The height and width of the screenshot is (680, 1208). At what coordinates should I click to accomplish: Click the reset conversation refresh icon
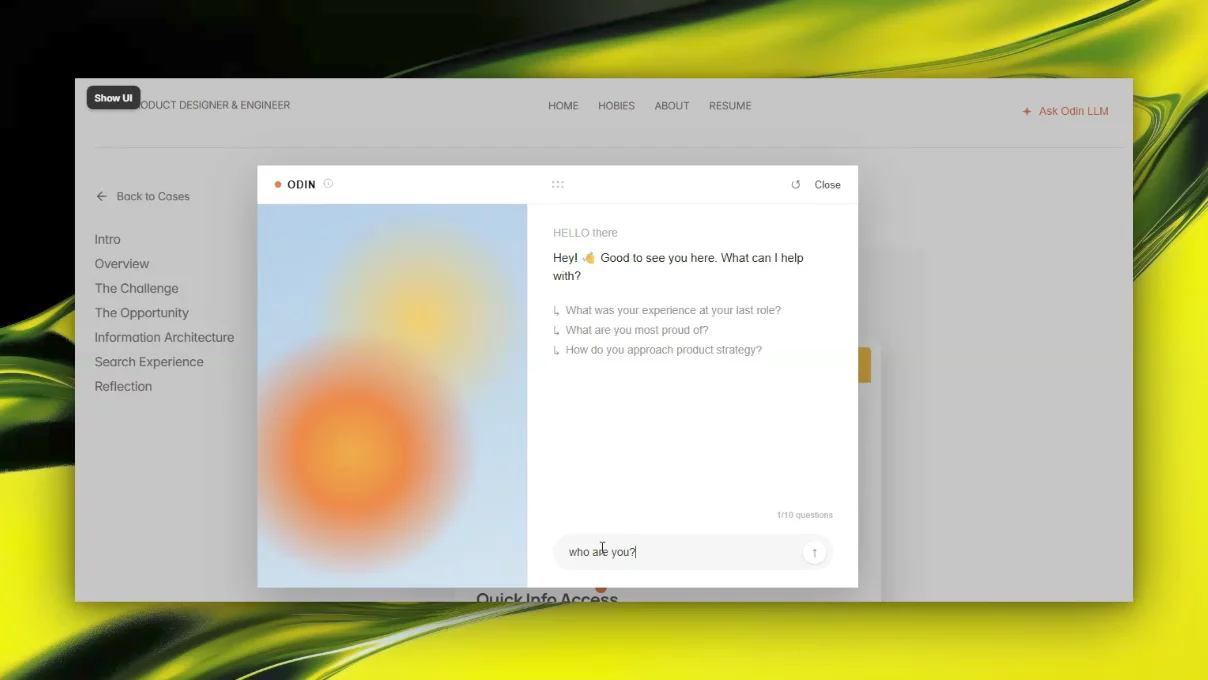796,185
